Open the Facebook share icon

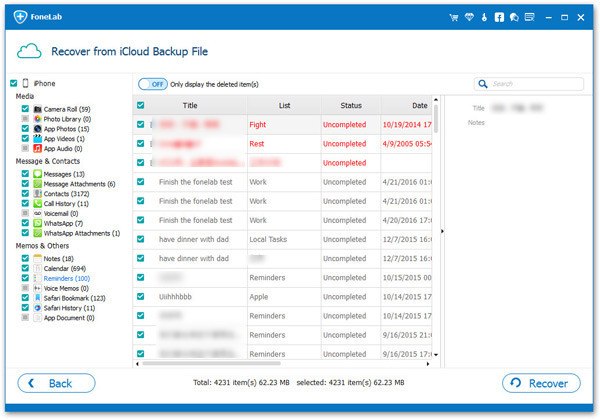(499, 17)
